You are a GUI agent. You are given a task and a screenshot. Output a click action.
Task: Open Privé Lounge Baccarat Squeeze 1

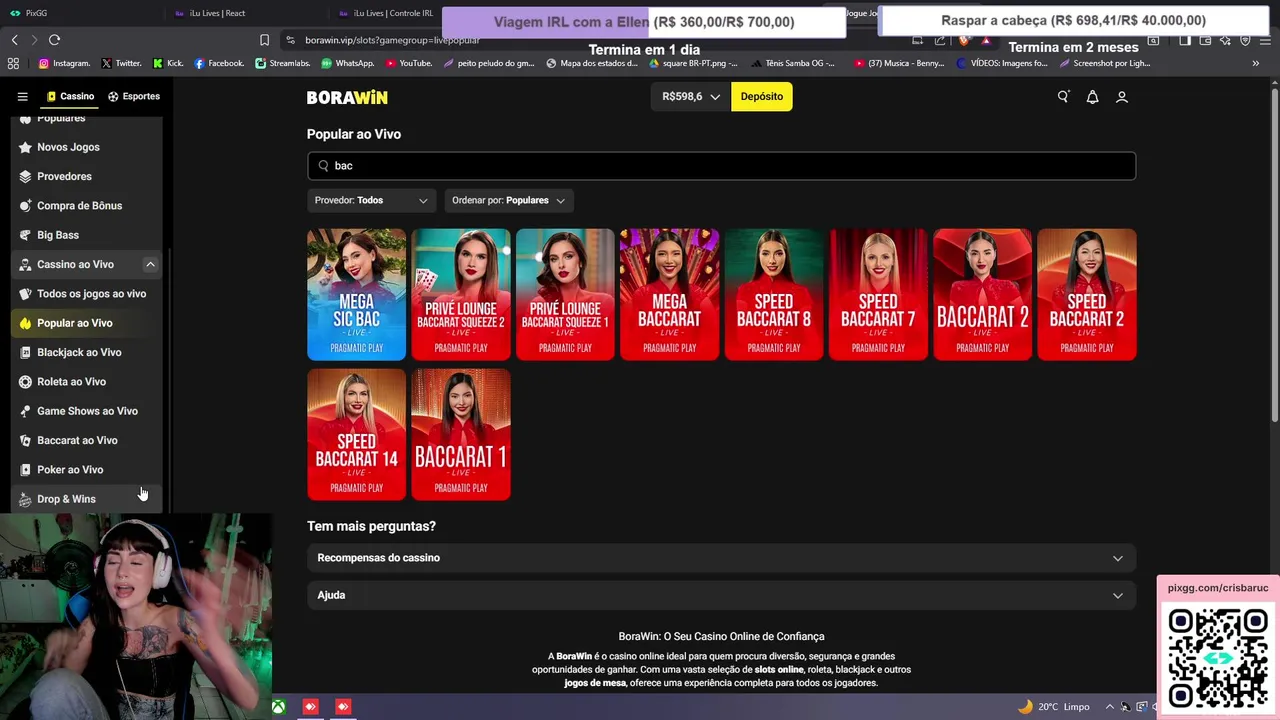[565, 294]
